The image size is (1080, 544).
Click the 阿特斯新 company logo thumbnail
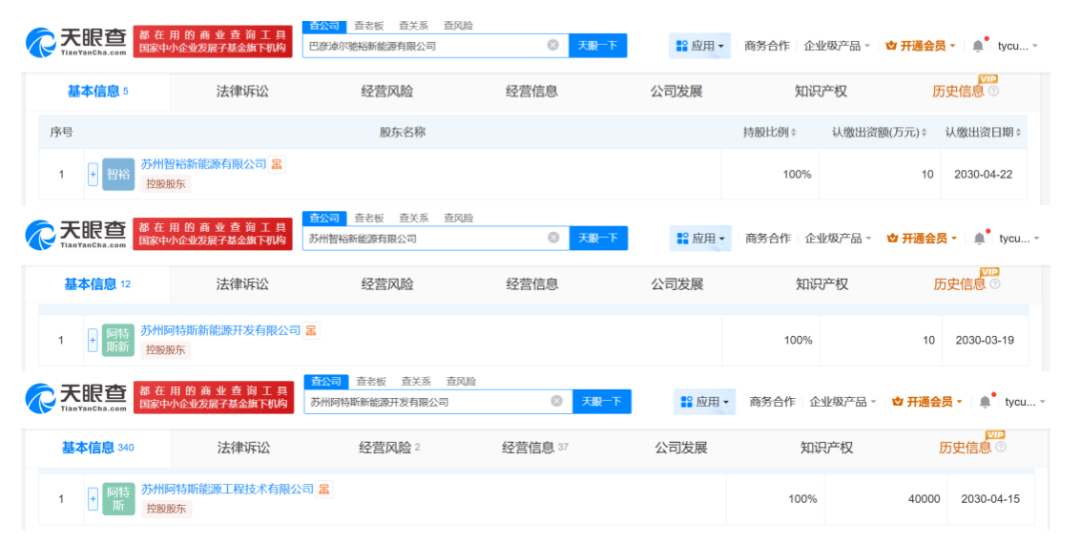(118, 340)
